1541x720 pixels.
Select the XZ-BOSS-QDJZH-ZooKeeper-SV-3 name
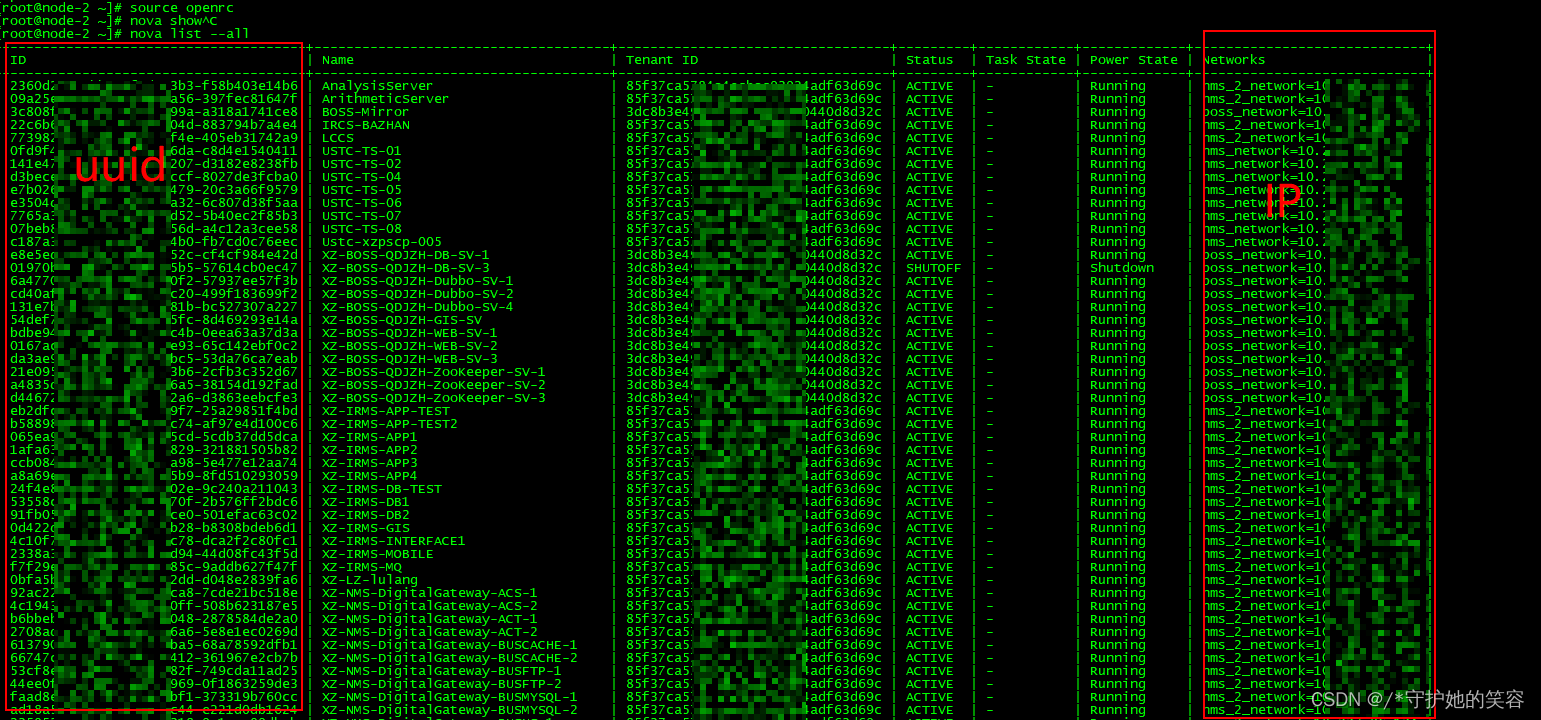click(434, 398)
